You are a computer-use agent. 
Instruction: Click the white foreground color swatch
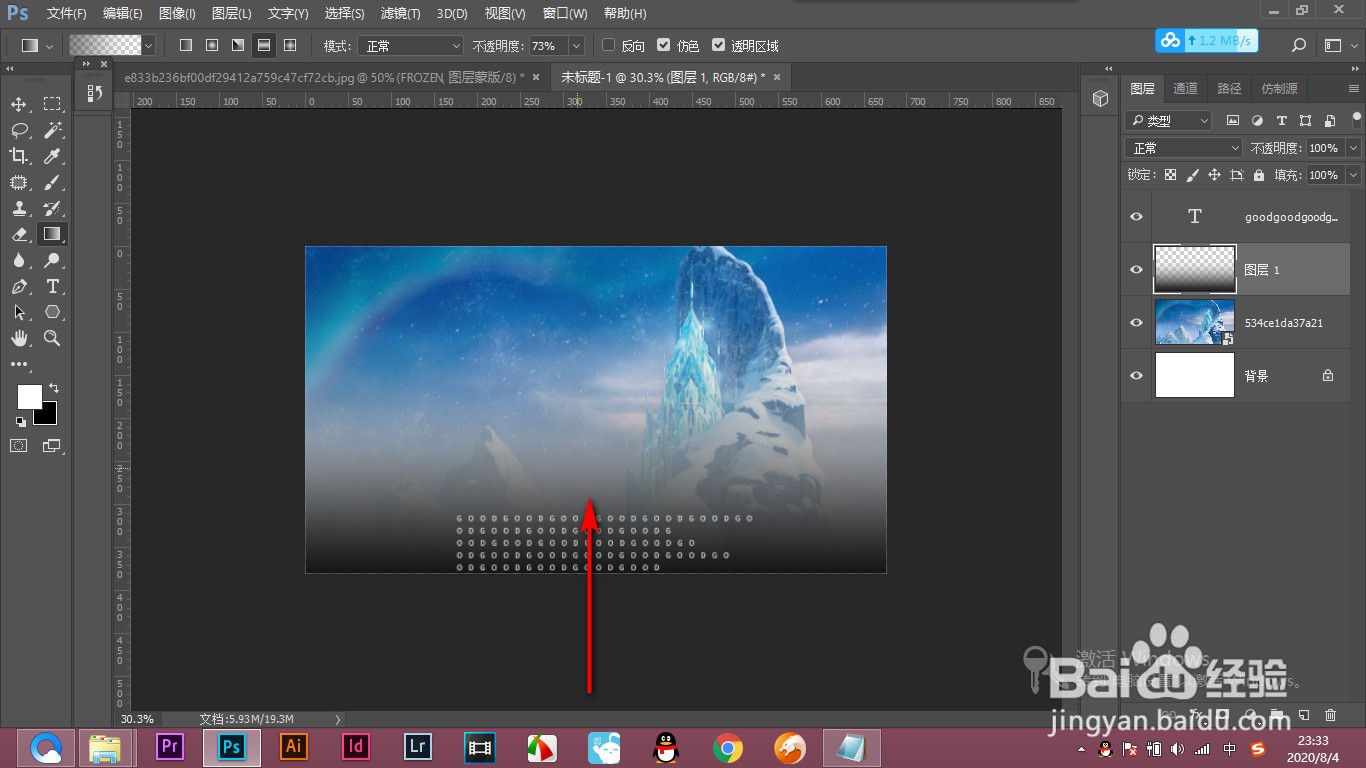(x=27, y=395)
